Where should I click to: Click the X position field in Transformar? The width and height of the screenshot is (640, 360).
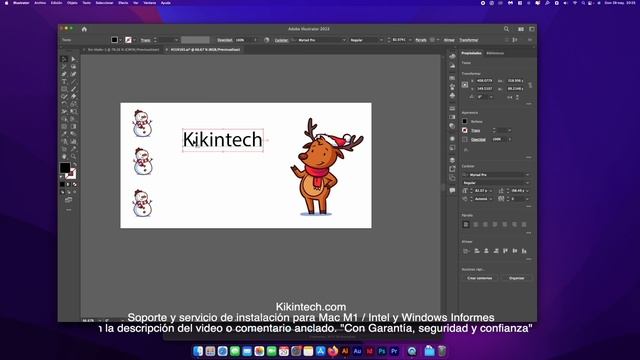point(484,81)
